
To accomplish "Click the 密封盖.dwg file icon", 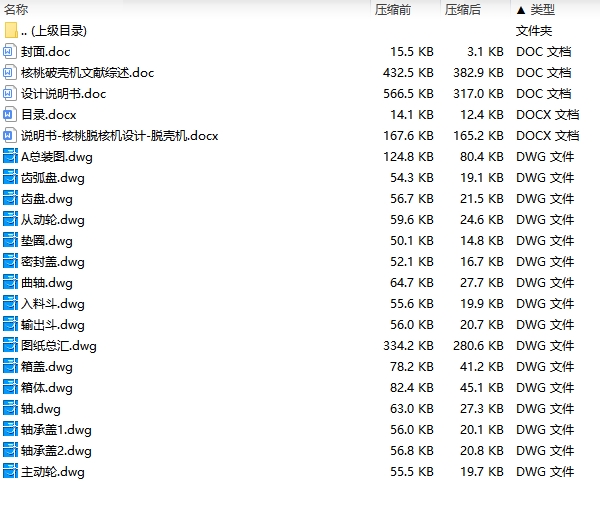I will pyautogui.click(x=10, y=261).
